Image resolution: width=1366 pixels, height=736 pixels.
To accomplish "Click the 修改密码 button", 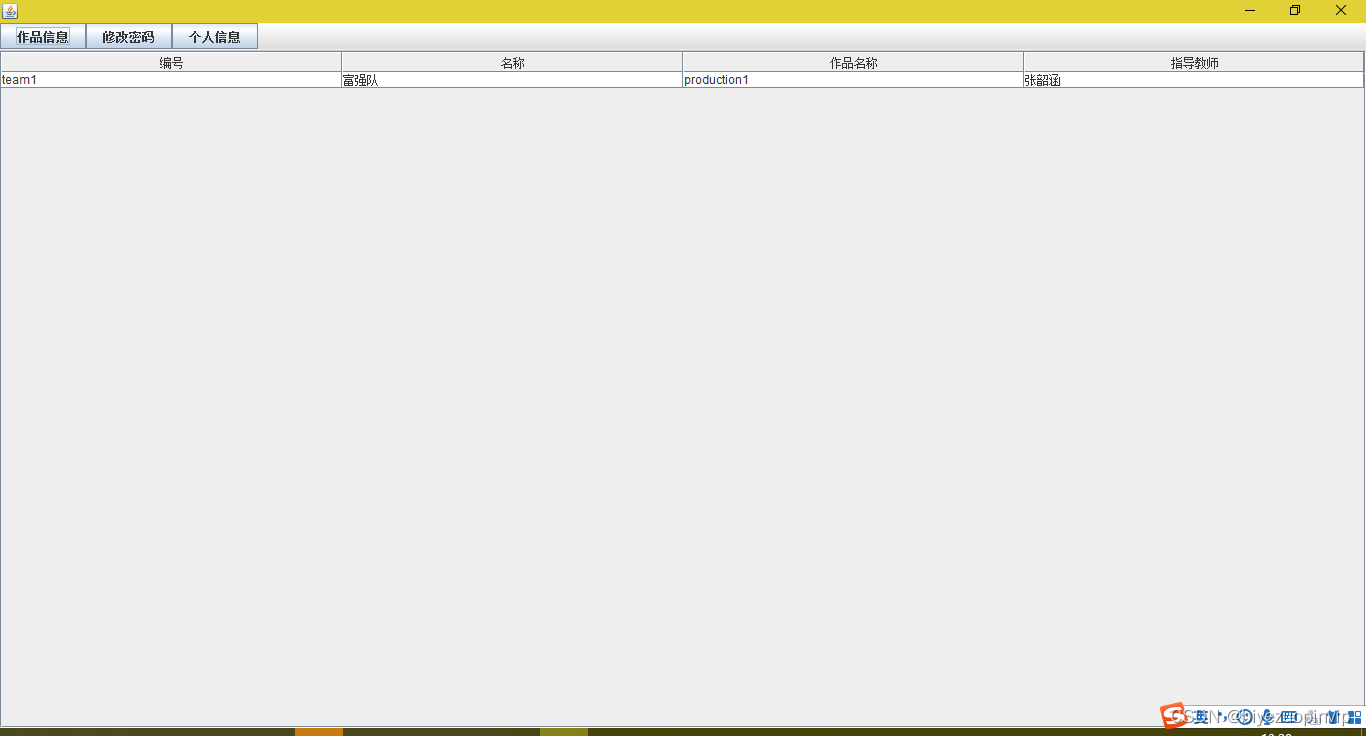I will click(129, 37).
